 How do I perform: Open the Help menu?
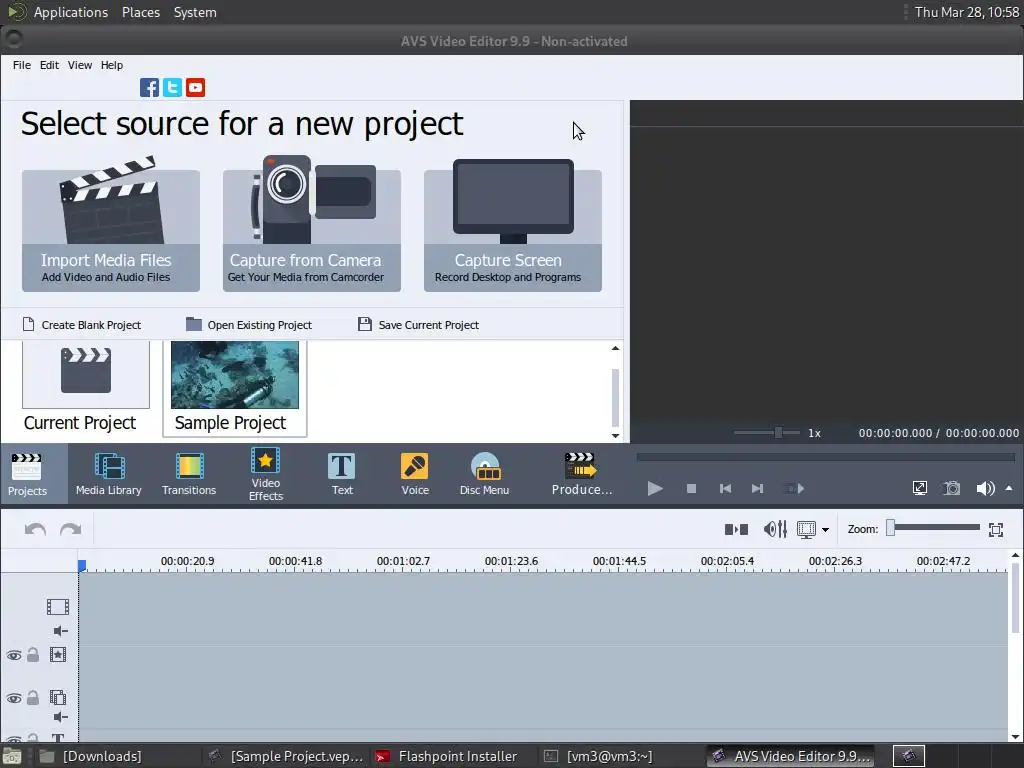pyautogui.click(x=112, y=65)
